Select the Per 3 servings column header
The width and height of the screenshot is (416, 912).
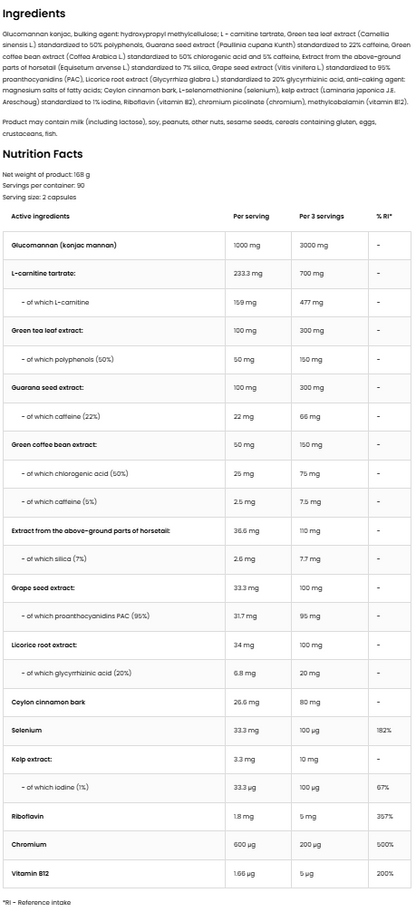[x=322, y=216]
